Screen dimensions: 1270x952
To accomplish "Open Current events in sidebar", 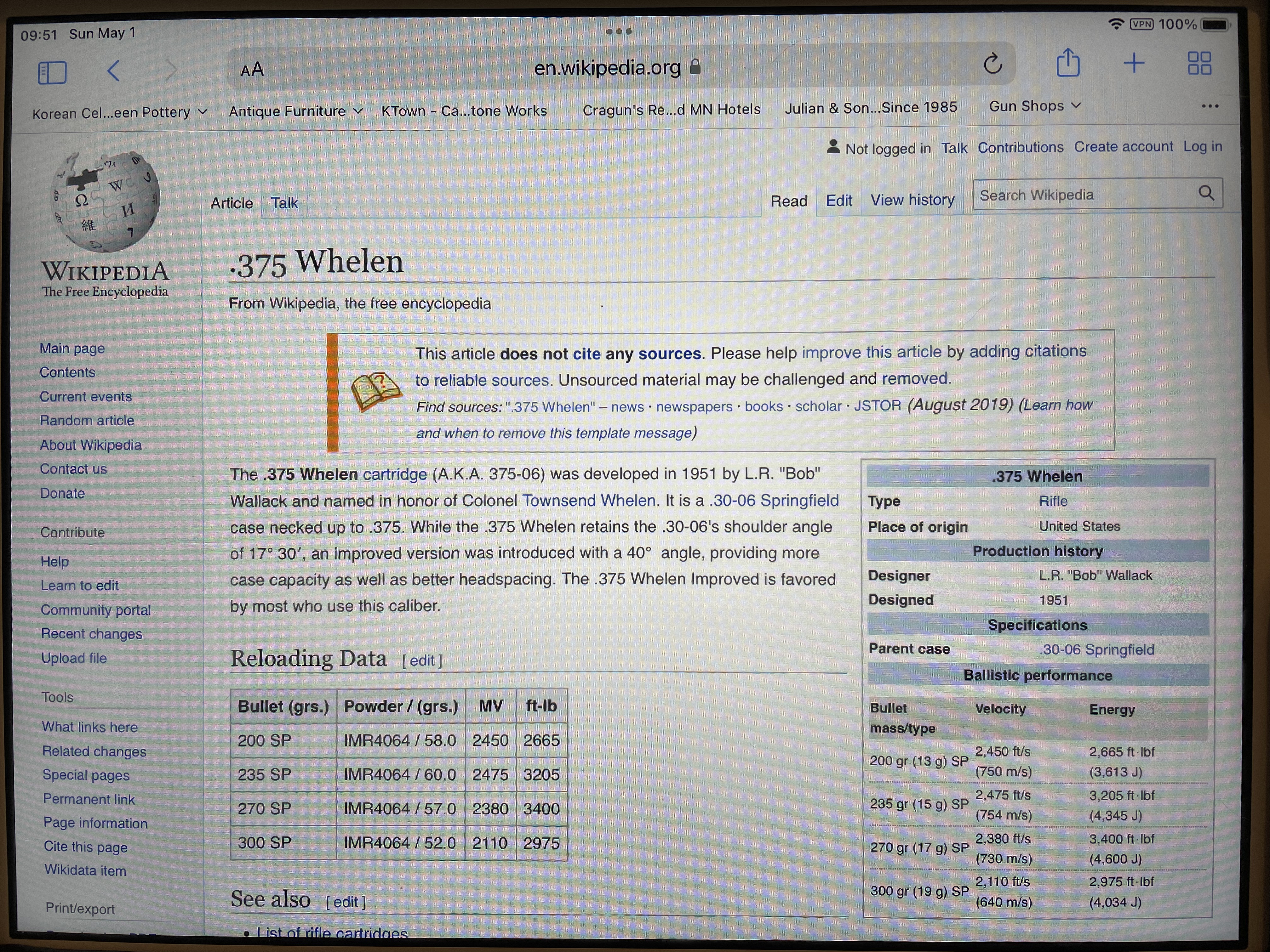I will [86, 397].
